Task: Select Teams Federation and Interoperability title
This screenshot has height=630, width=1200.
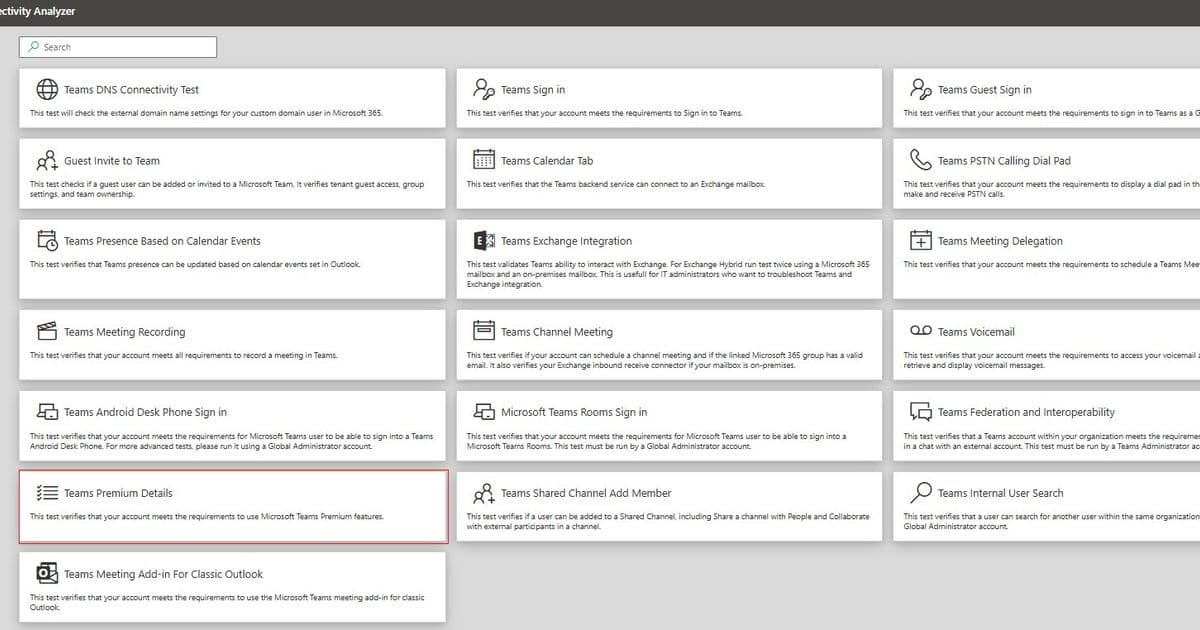Action: 1026,412
